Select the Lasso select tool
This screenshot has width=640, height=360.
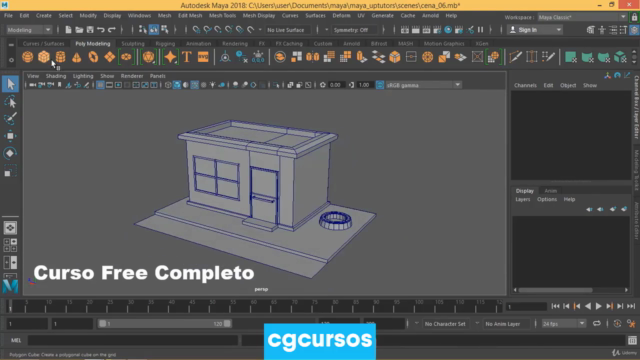tap(10, 102)
